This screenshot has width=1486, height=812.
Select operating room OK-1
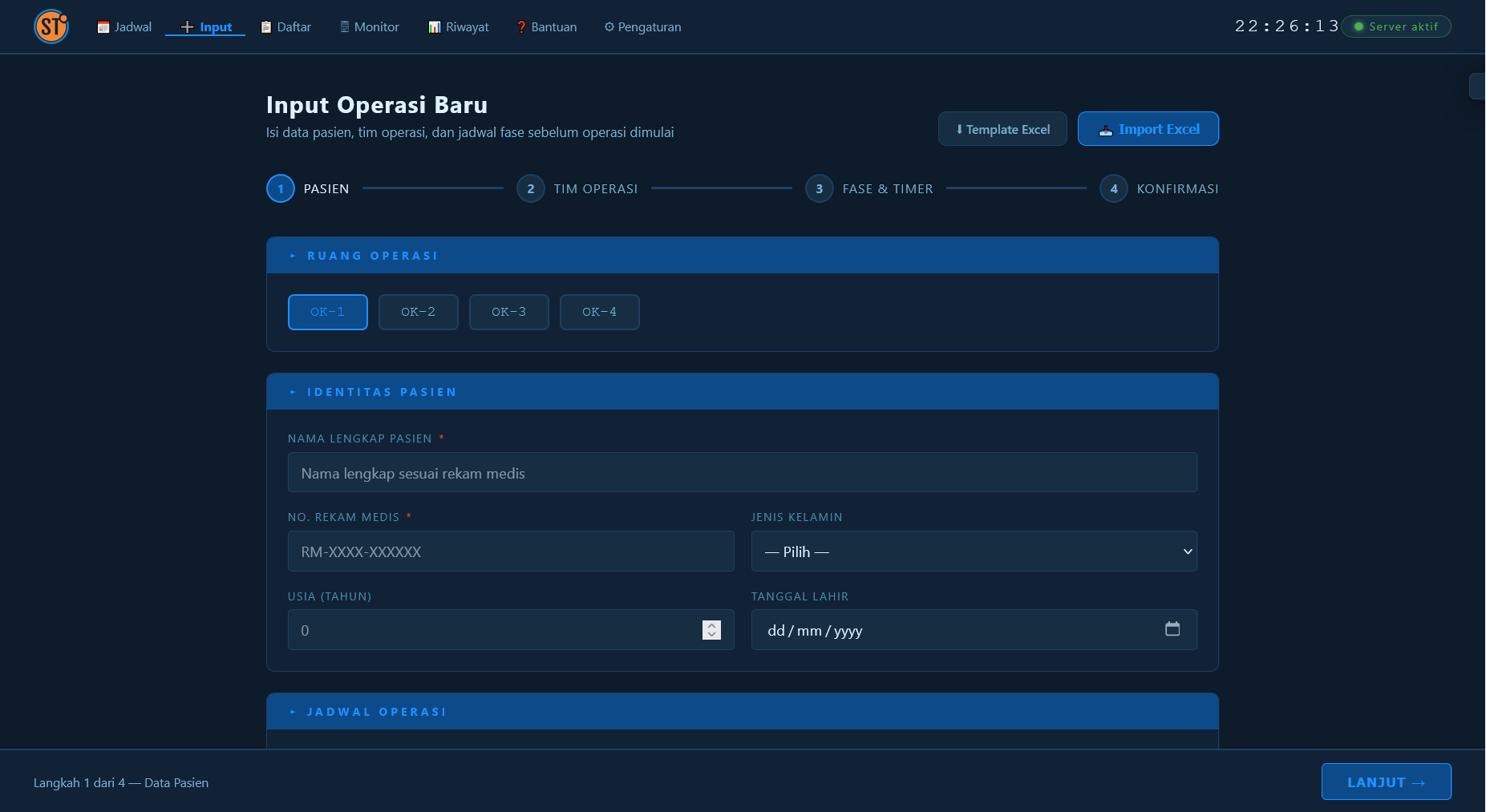coord(328,312)
